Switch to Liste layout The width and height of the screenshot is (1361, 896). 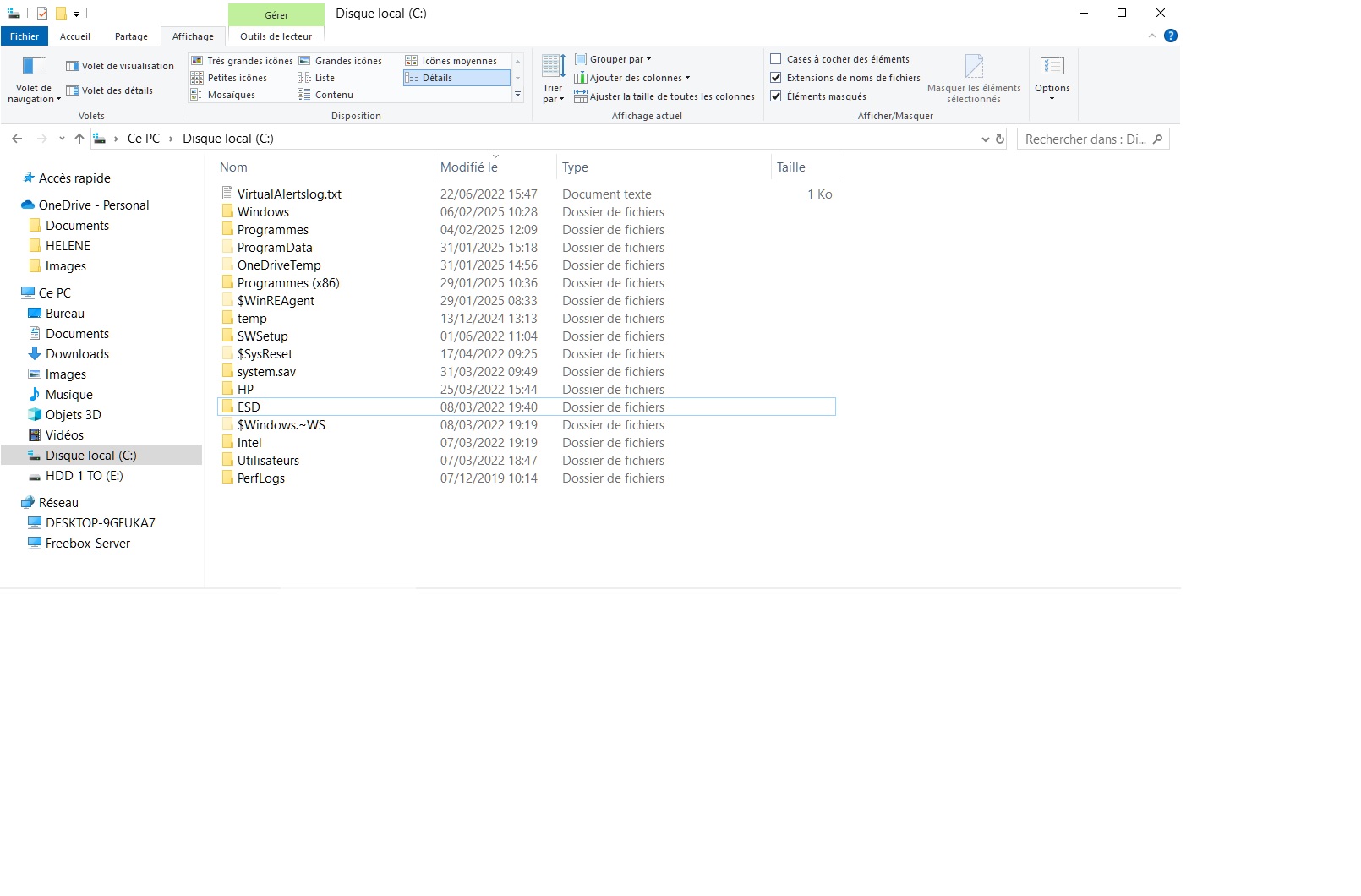pyautogui.click(x=316, y=78)
